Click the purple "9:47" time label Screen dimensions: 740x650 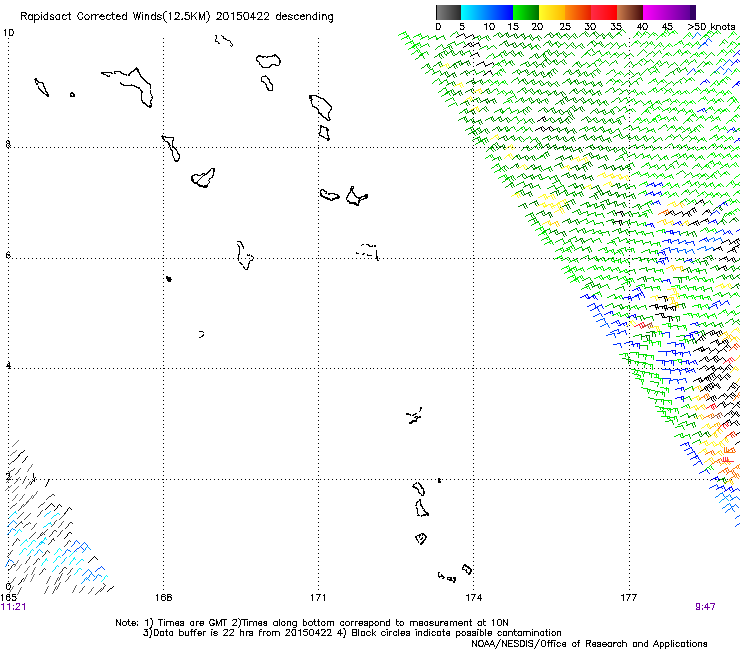tap(705, 607)
